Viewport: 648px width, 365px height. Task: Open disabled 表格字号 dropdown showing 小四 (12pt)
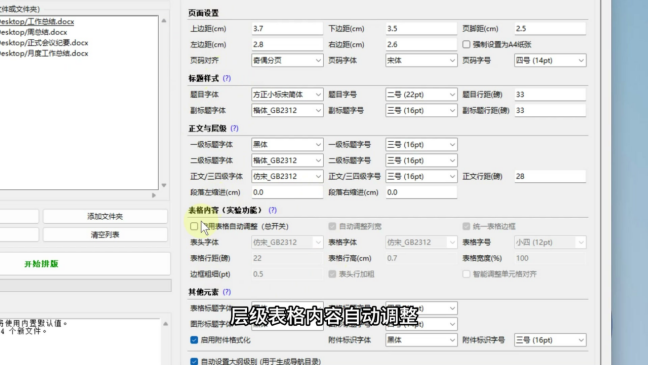550,242
